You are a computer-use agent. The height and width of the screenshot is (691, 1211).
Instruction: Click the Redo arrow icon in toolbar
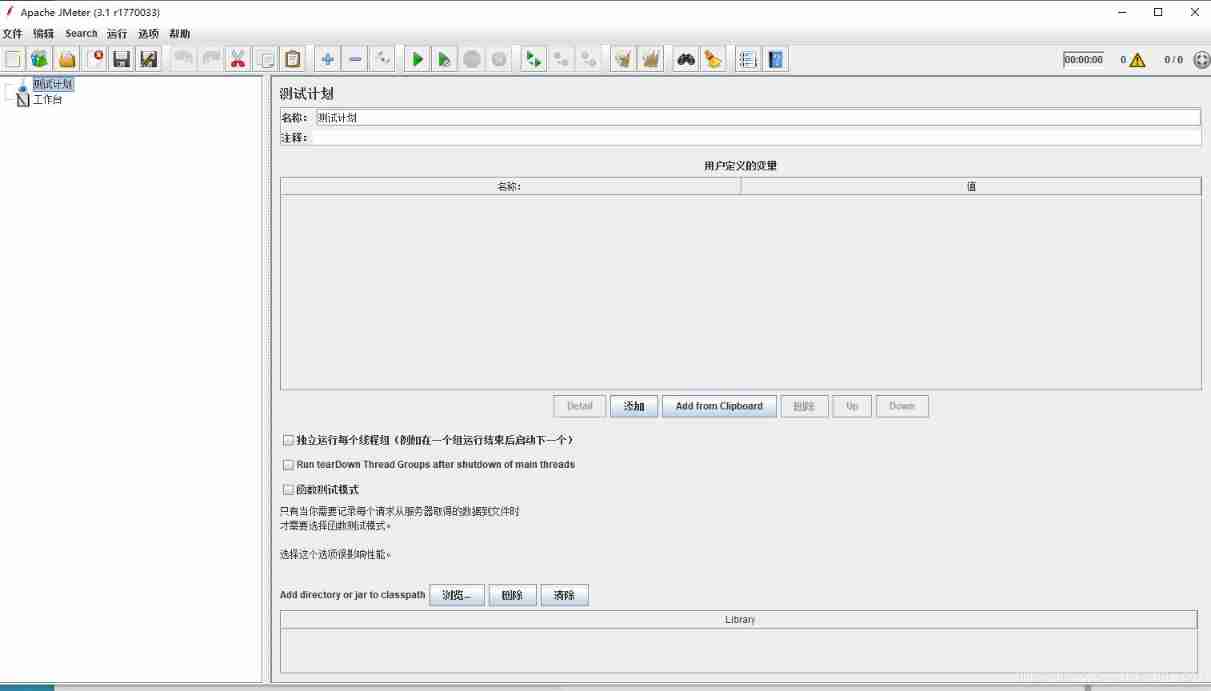tap(211, 59)
